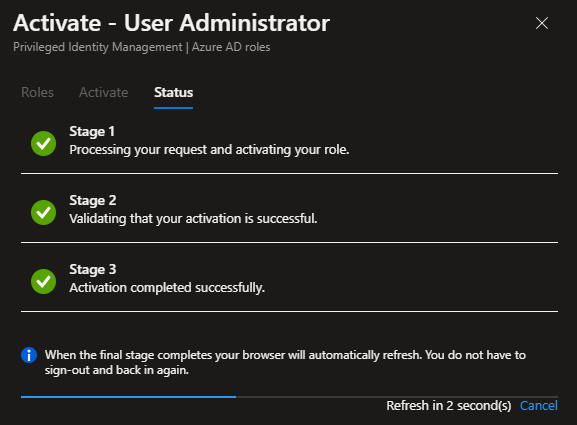Switch to the Roles tab
577x425 pixels.
coord(38,92)
